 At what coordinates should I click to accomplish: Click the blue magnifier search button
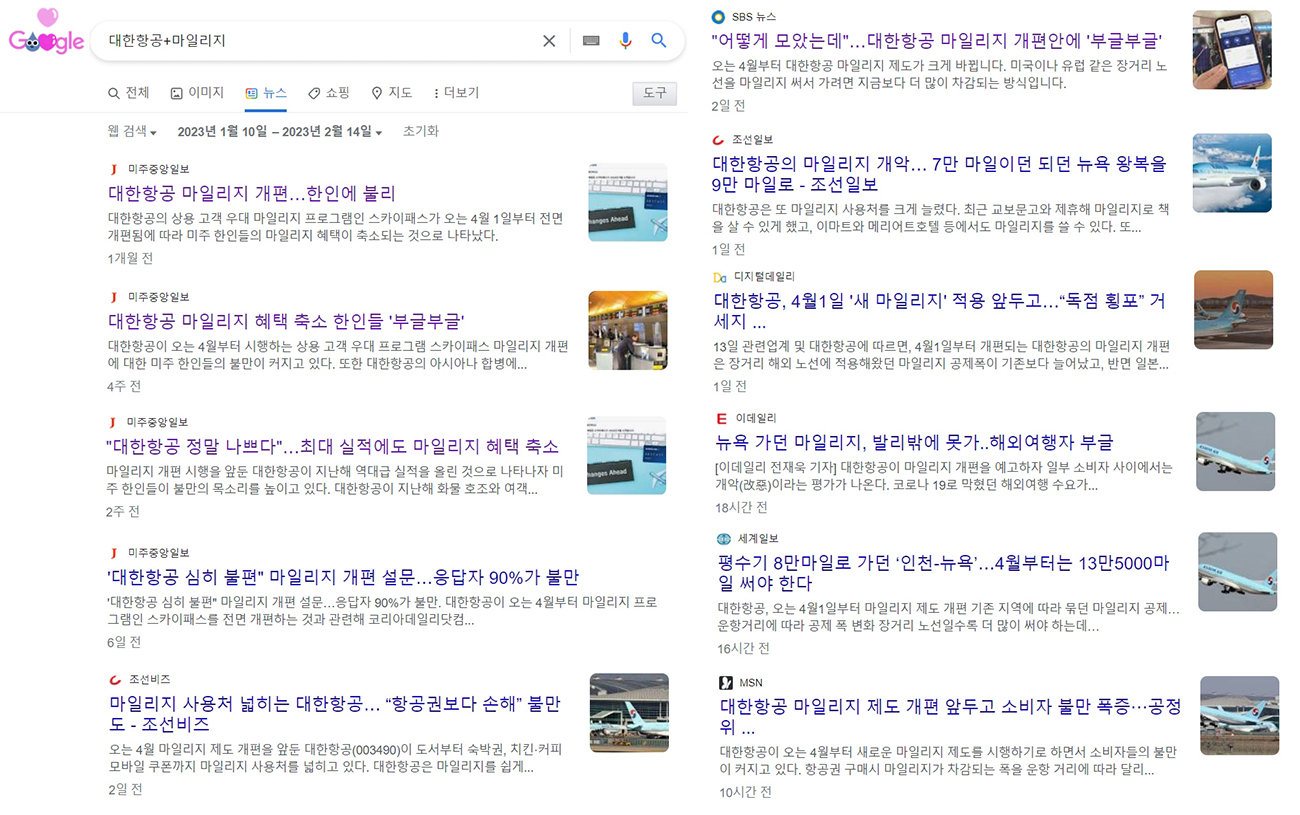point(659,41)
